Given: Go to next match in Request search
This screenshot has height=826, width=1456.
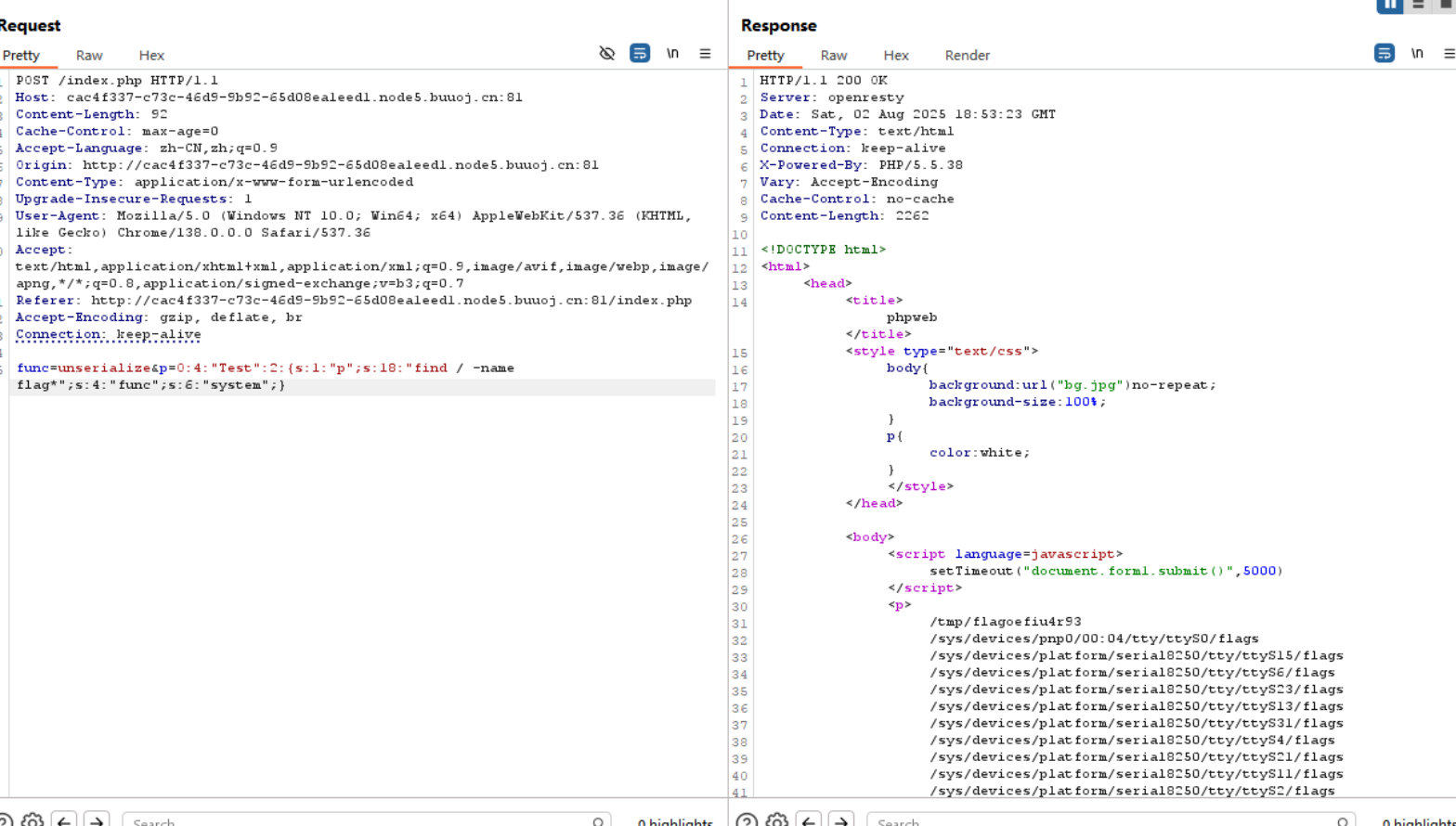Looking at the screenshot, I should tap(96, 820).
